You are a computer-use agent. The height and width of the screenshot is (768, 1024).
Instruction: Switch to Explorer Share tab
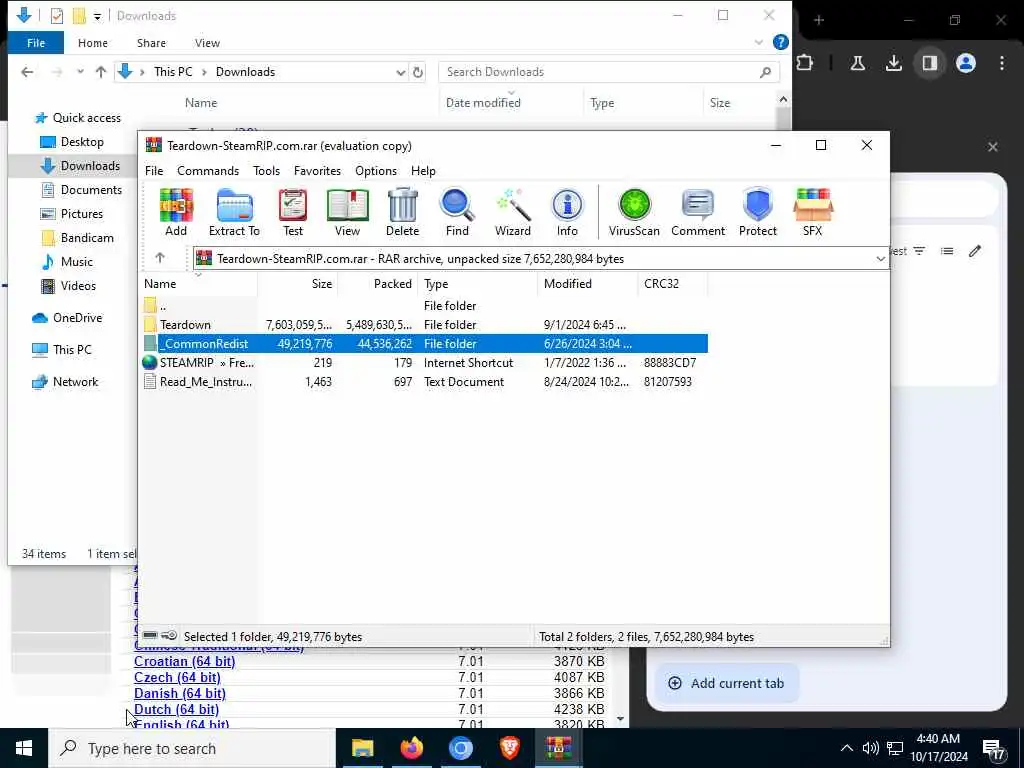tap(151, 43)
